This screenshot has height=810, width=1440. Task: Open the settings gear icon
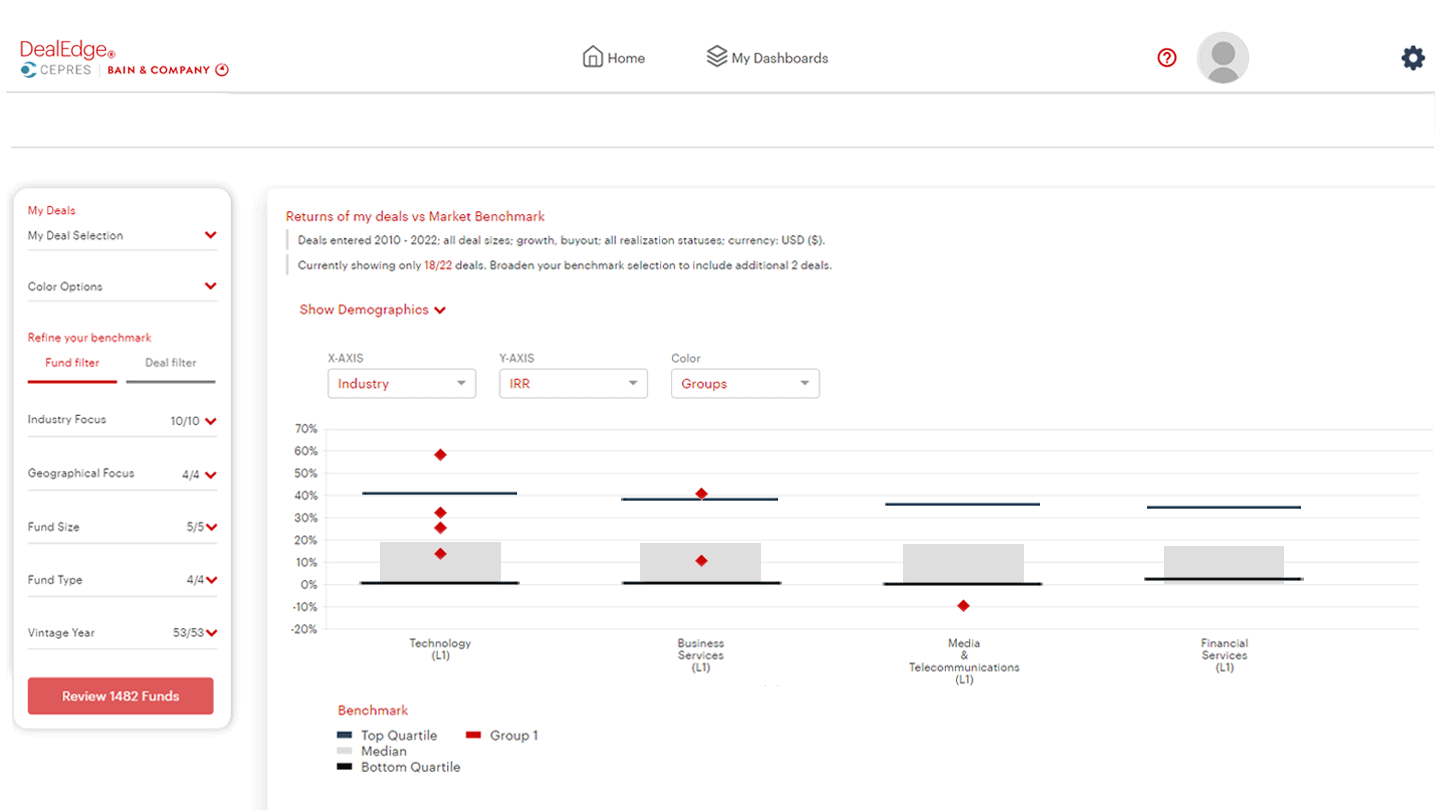coord(1413,58)
